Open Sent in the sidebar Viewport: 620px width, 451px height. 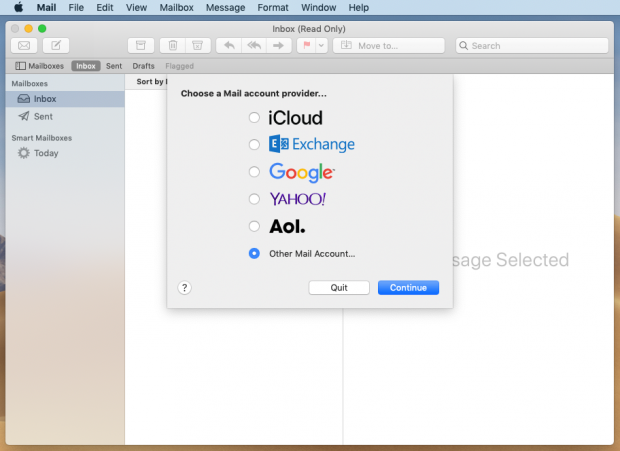[x=65, y=116]
